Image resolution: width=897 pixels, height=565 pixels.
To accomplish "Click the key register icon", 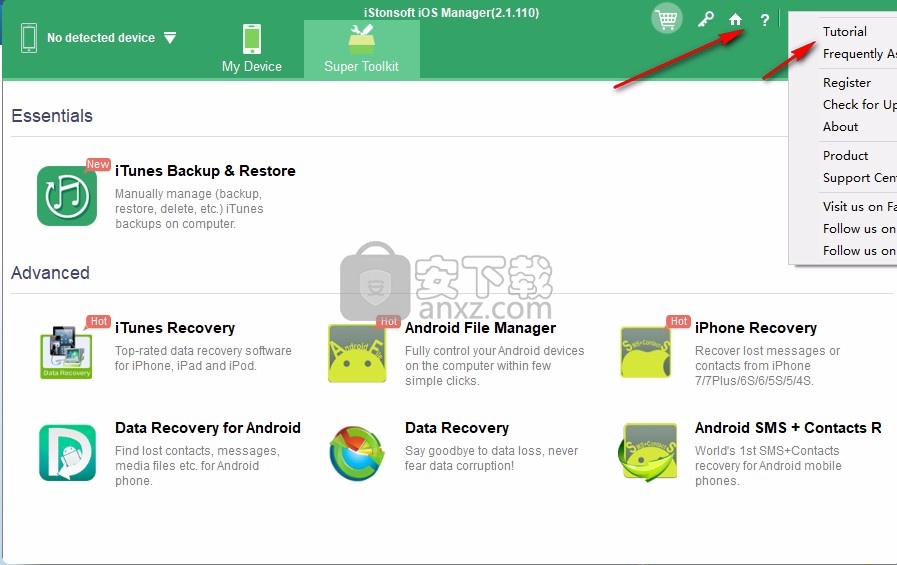I will pyautogui.click(x=705, y=19).
